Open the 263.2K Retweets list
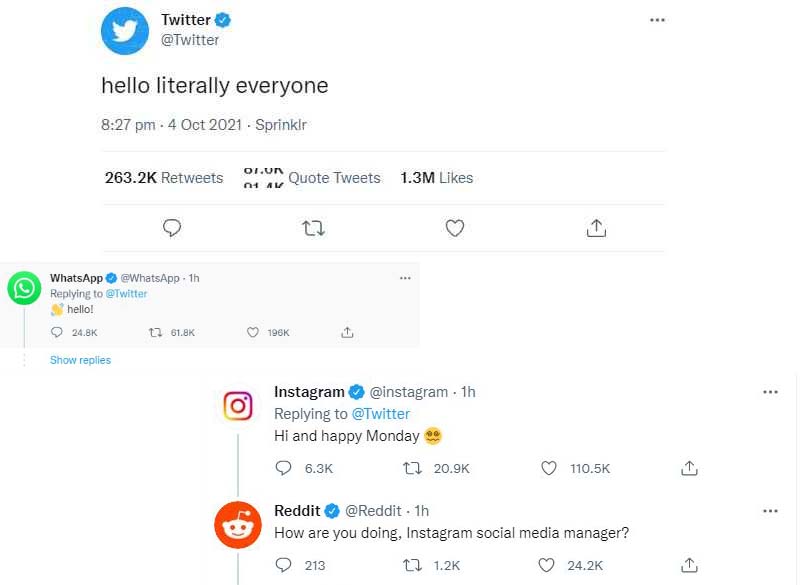800x585 pixels. tap(164, 178)
